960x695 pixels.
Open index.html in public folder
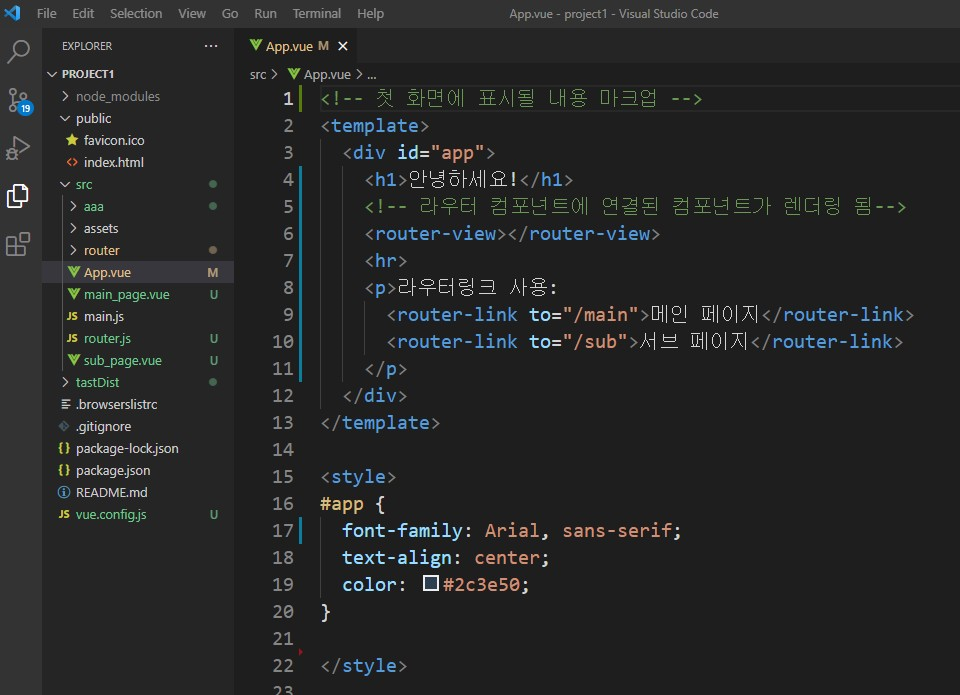[113, 162]
